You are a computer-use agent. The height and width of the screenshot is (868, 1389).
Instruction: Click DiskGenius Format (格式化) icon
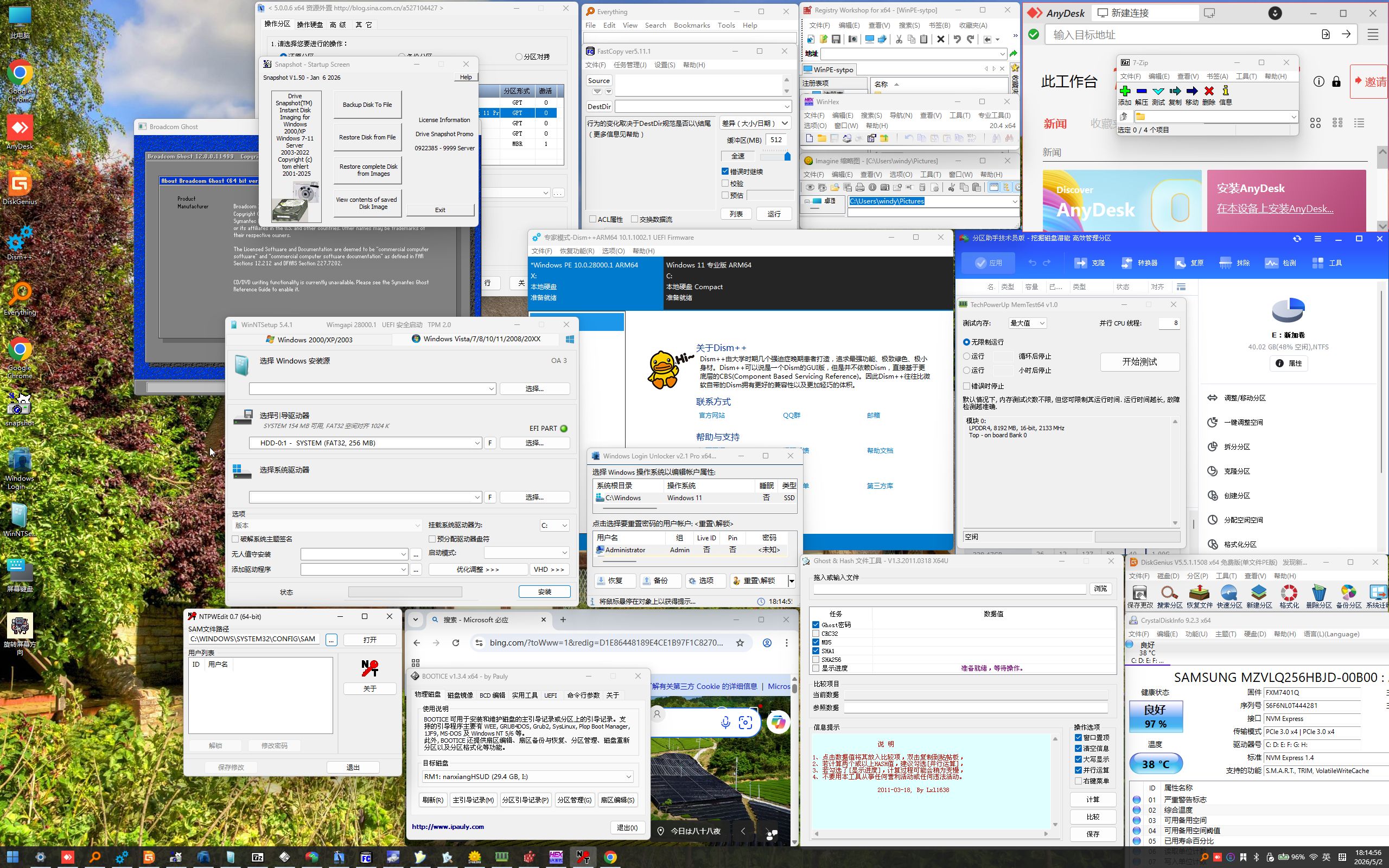tap(1289, 592)
